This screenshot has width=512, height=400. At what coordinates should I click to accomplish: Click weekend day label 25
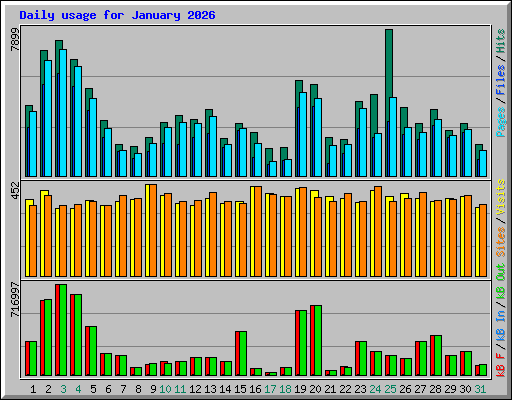click(x=390, y=389)
